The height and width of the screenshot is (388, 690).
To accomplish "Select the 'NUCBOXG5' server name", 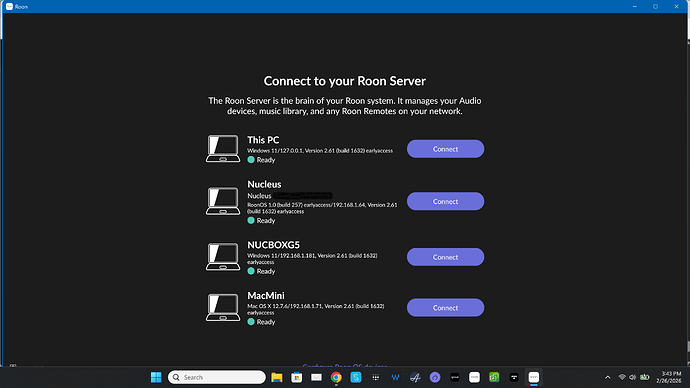I will point(273,245).
